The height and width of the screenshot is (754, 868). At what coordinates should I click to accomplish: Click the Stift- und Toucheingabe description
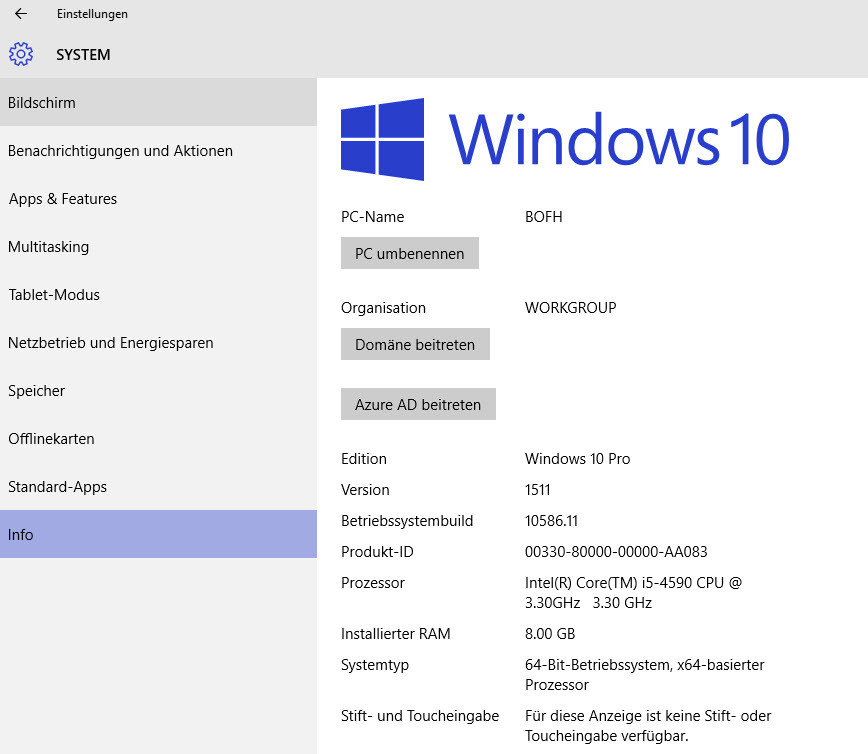(648, 726)
